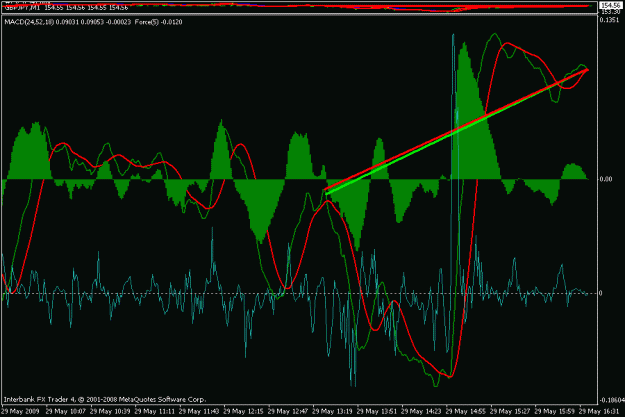Click the 29 May 11:11 time axis label
Viewport: 625px width, 417px height.
point(155,411)
